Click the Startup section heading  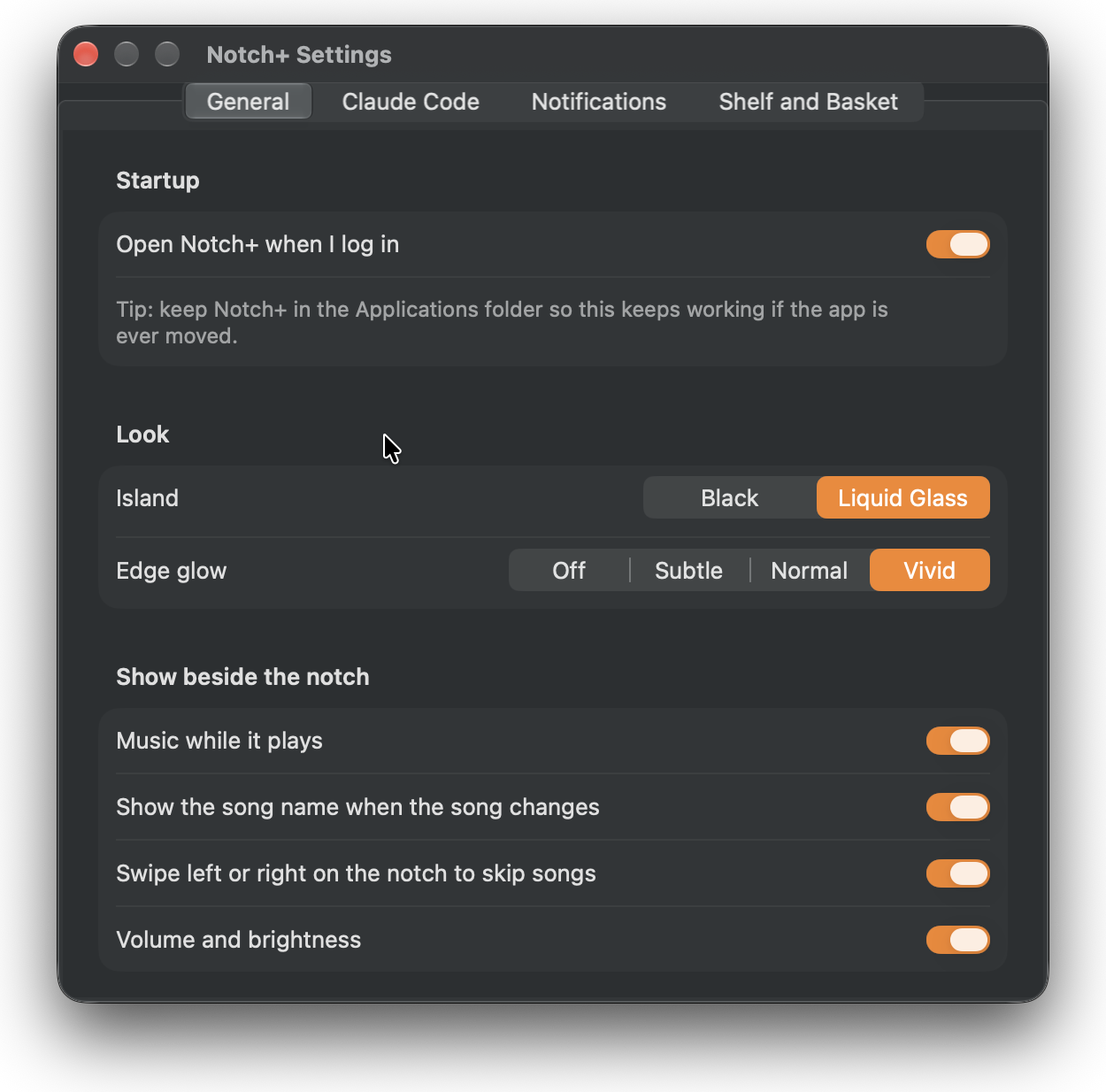point(157,181)
